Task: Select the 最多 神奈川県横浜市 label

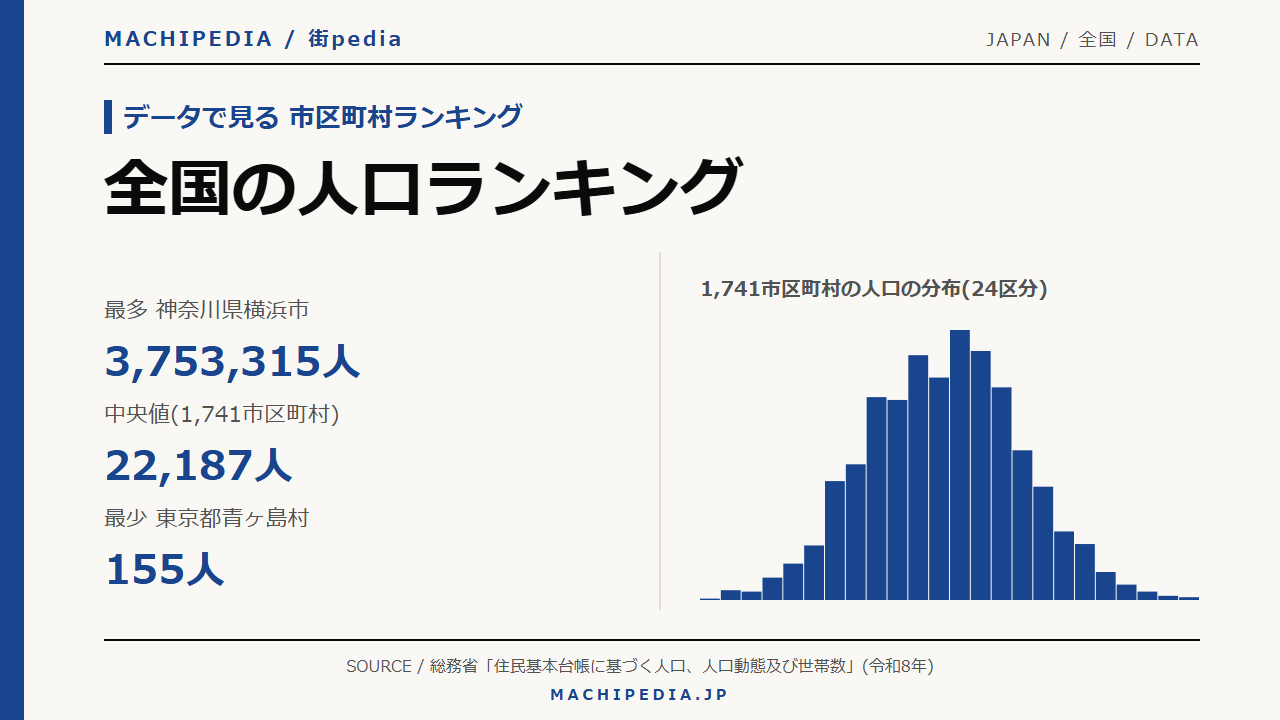Action: (206, 310)
